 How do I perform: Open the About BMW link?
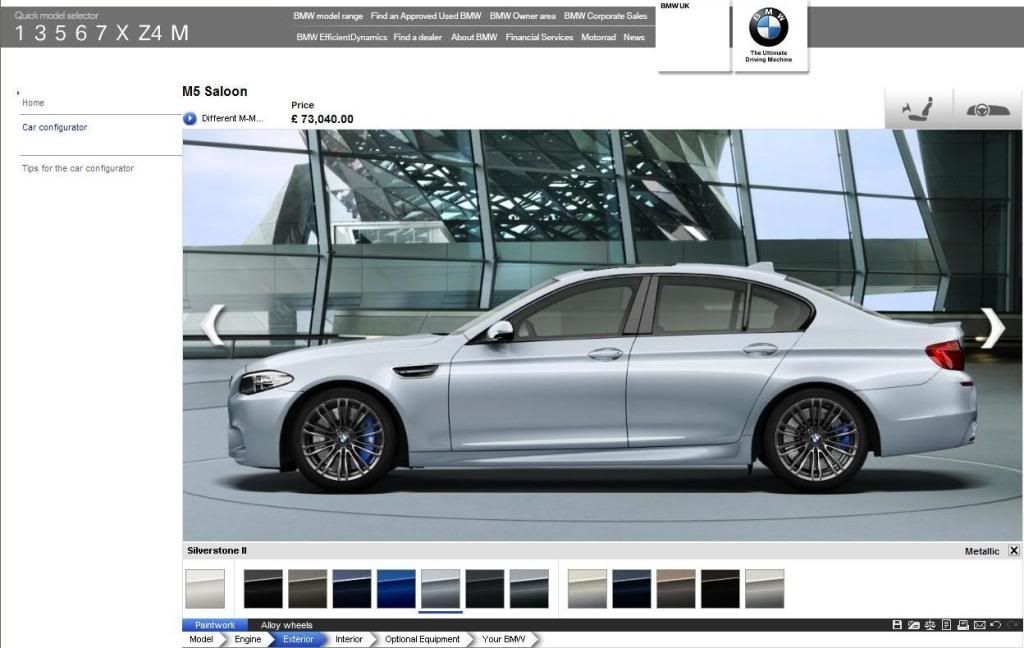474,37
